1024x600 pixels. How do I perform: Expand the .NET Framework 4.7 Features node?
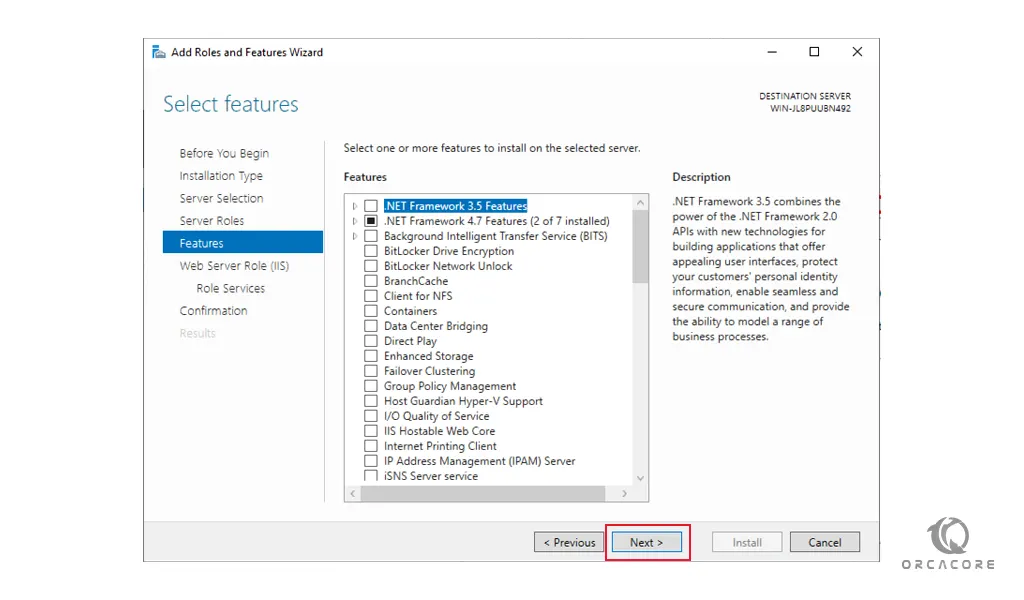coord(355,221)
